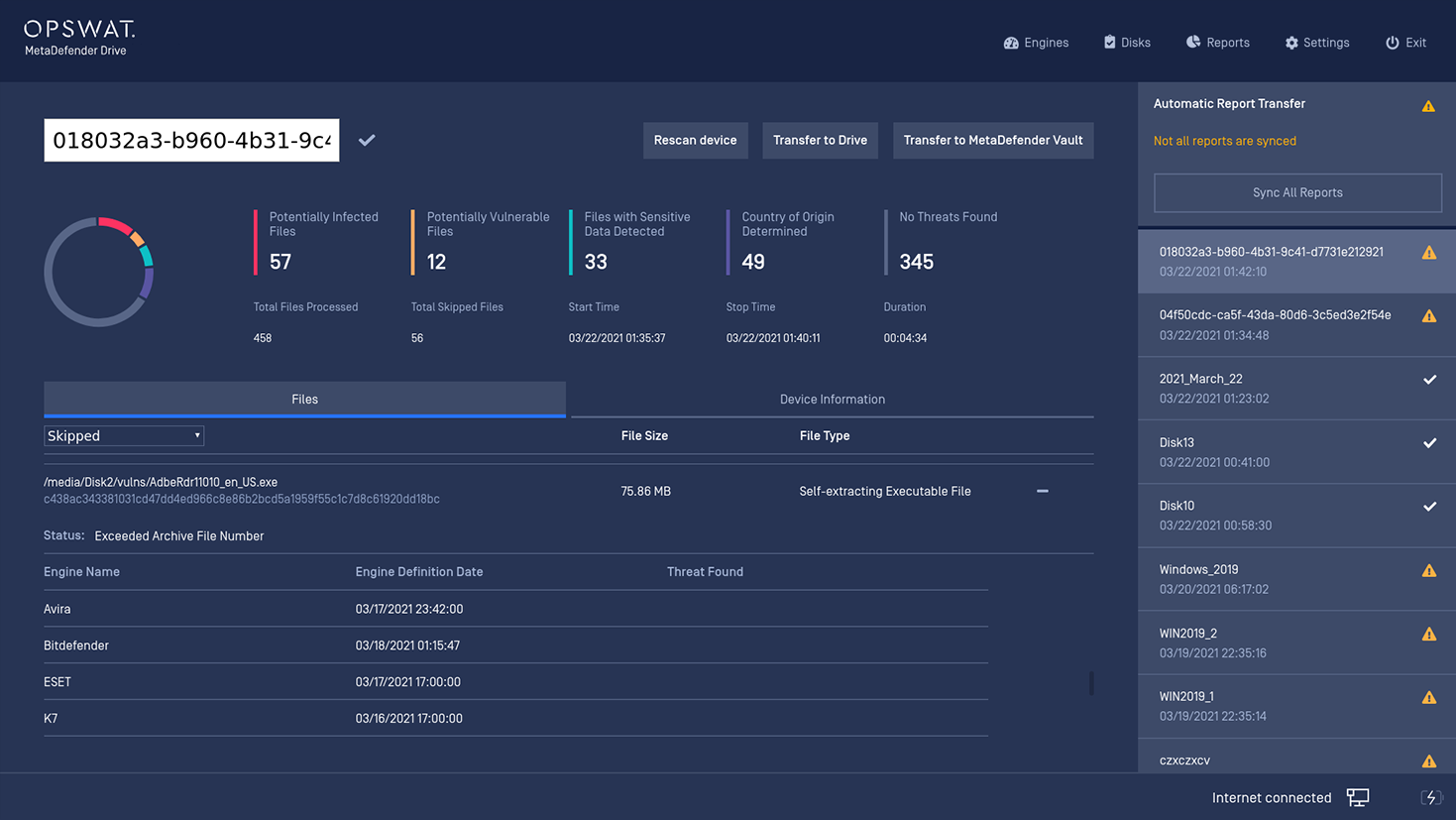Select report 04f50cdc-ca5f-43da-80d6-3c5ed3e2f54e
The height and width of the screenshot is (820, 1456).
tap(1296, 324)
